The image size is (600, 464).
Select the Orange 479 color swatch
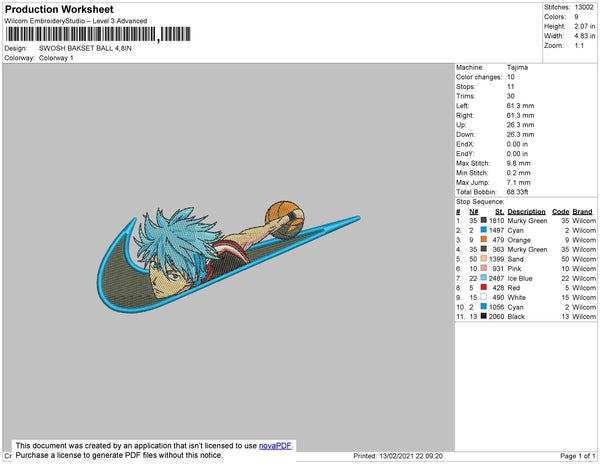tap(484, 239)
